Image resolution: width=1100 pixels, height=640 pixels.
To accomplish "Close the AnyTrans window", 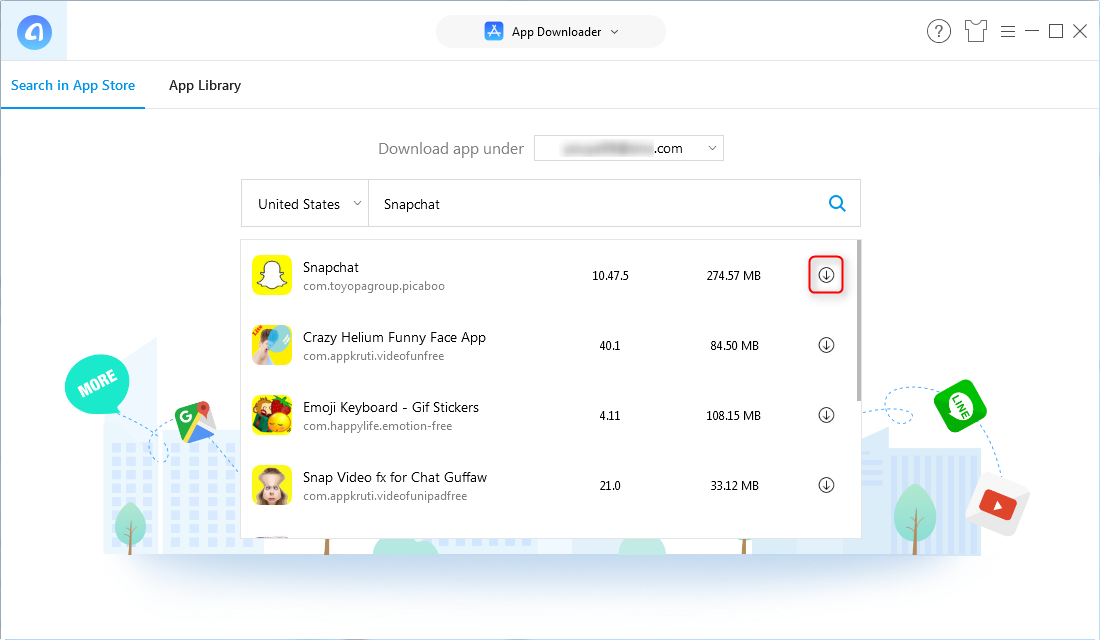I will [1080, 31].
